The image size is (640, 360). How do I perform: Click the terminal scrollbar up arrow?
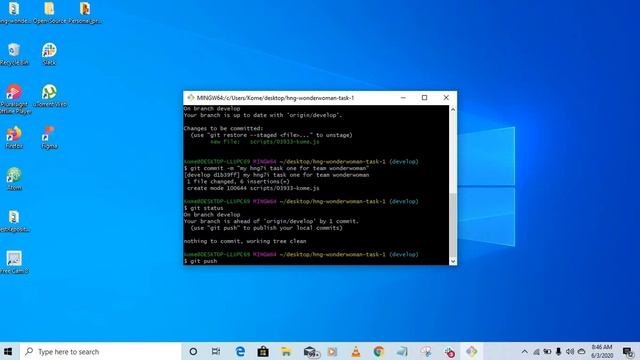pos(453,109)
